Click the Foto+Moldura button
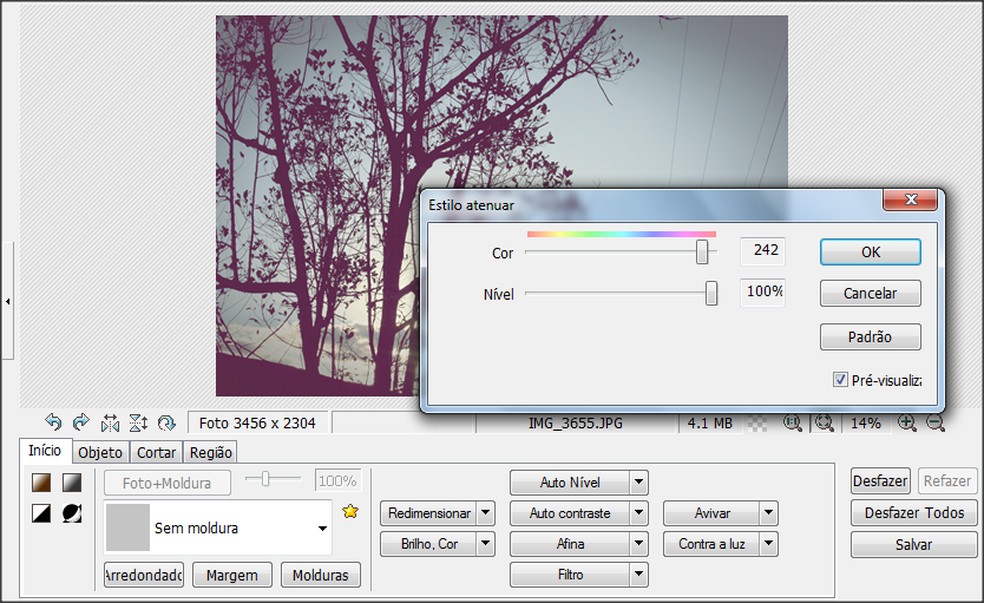The height and width of the screenshot is (603, 984). coord(167,483)
